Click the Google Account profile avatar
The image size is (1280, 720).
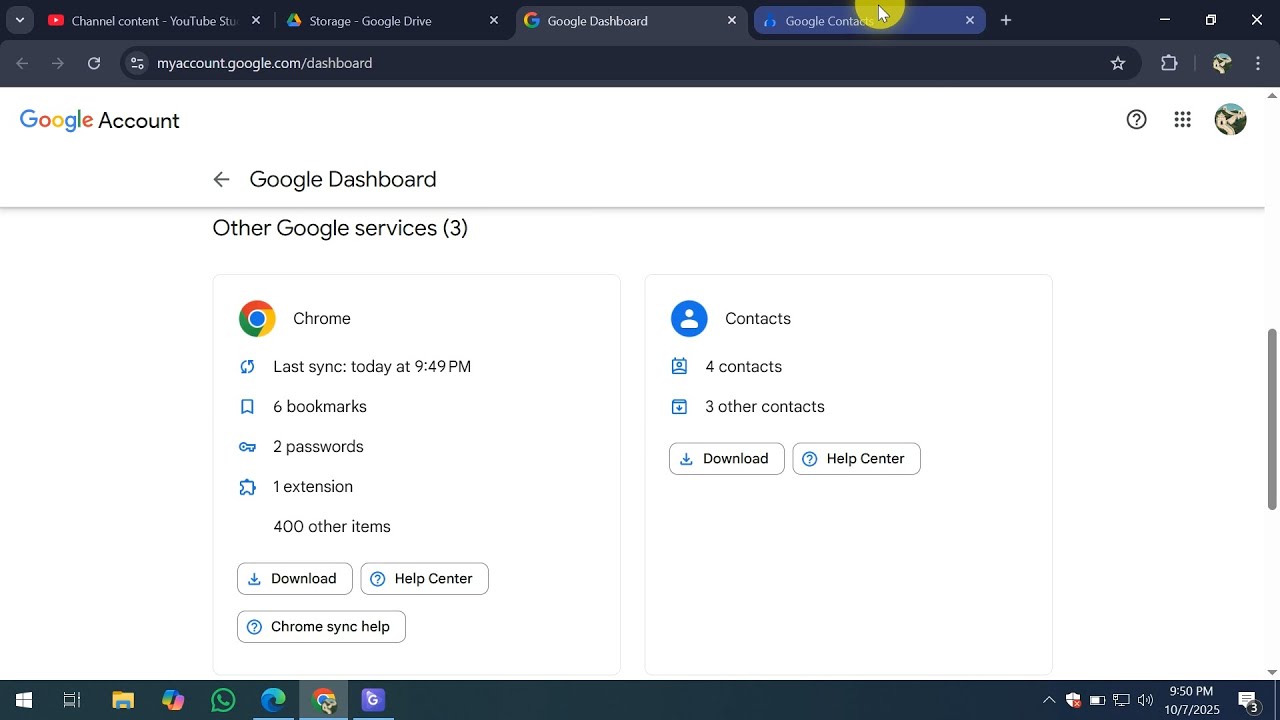pos(1230,120)
